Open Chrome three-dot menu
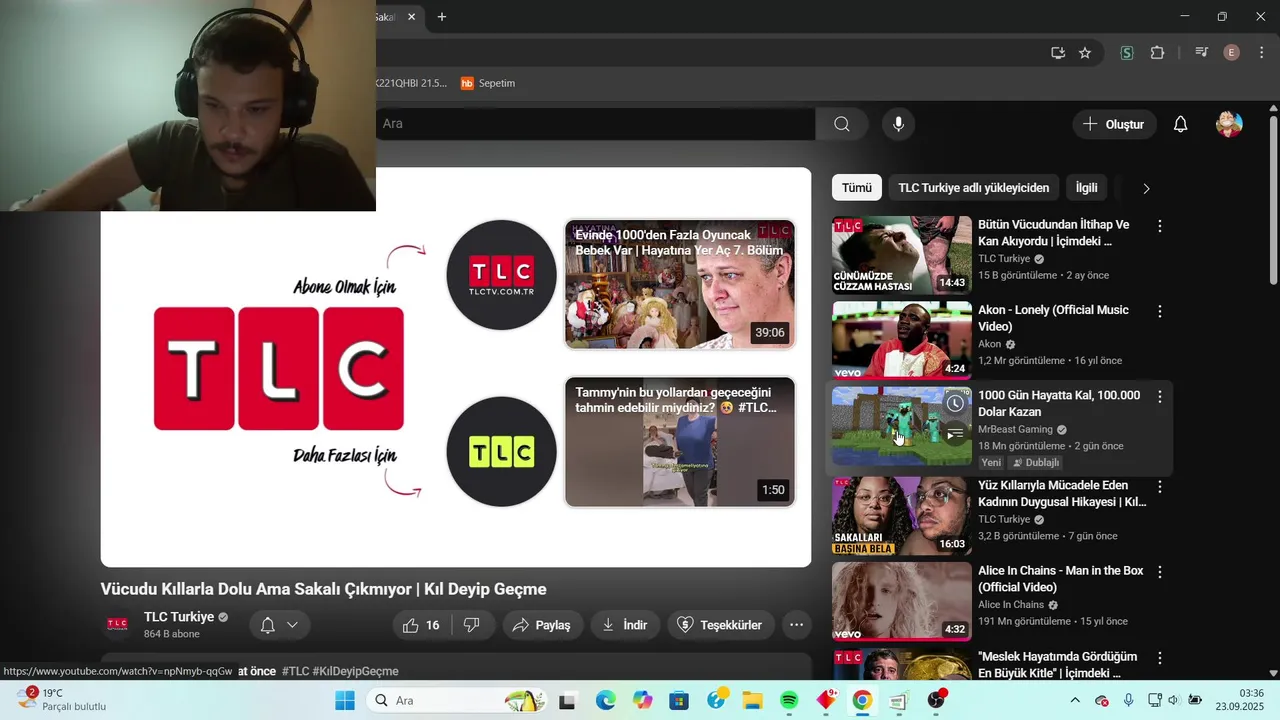Viewport: 1280px width, 720px height. [1261, 53]
